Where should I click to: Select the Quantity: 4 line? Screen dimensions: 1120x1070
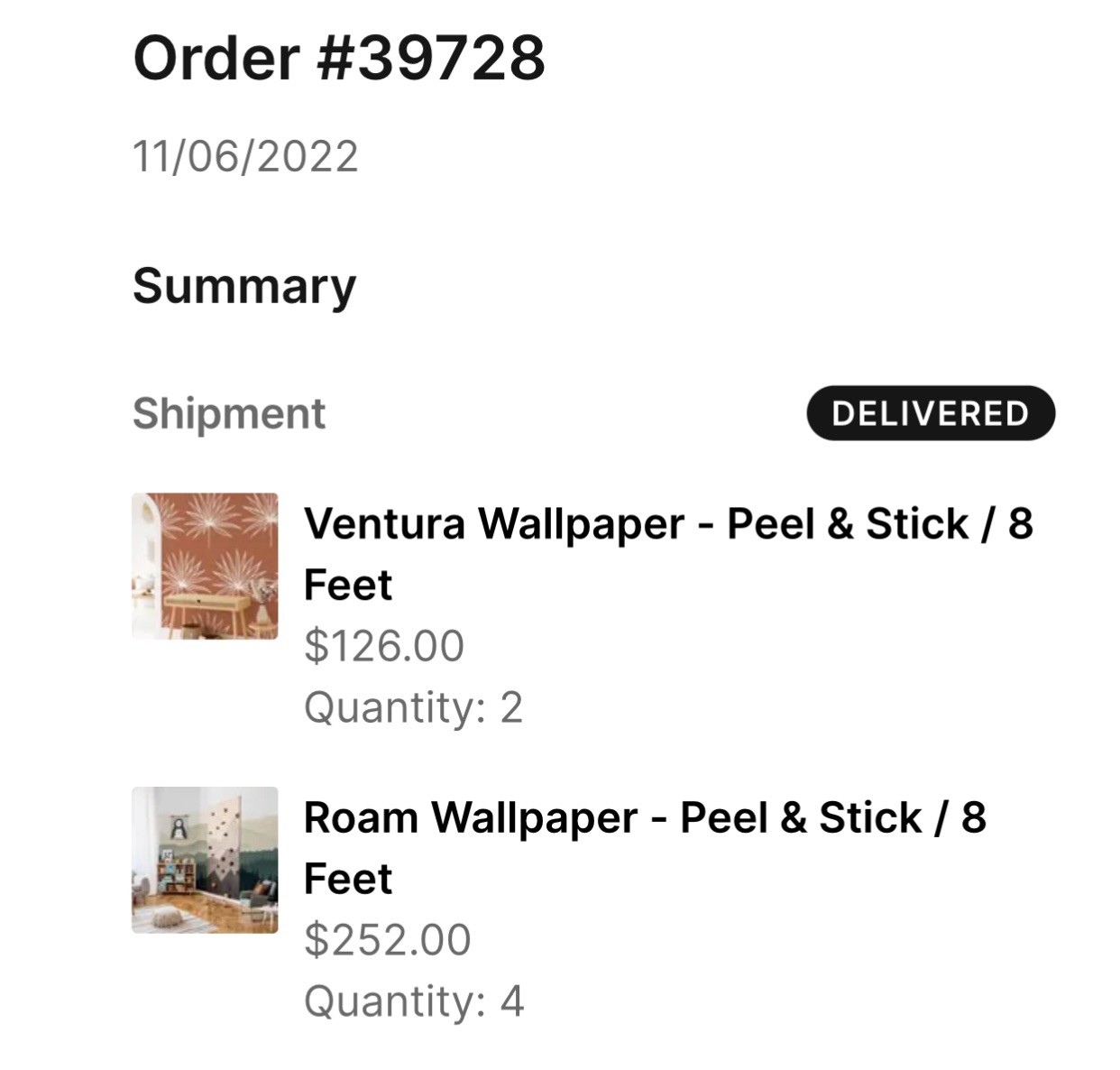[414, 1001]
